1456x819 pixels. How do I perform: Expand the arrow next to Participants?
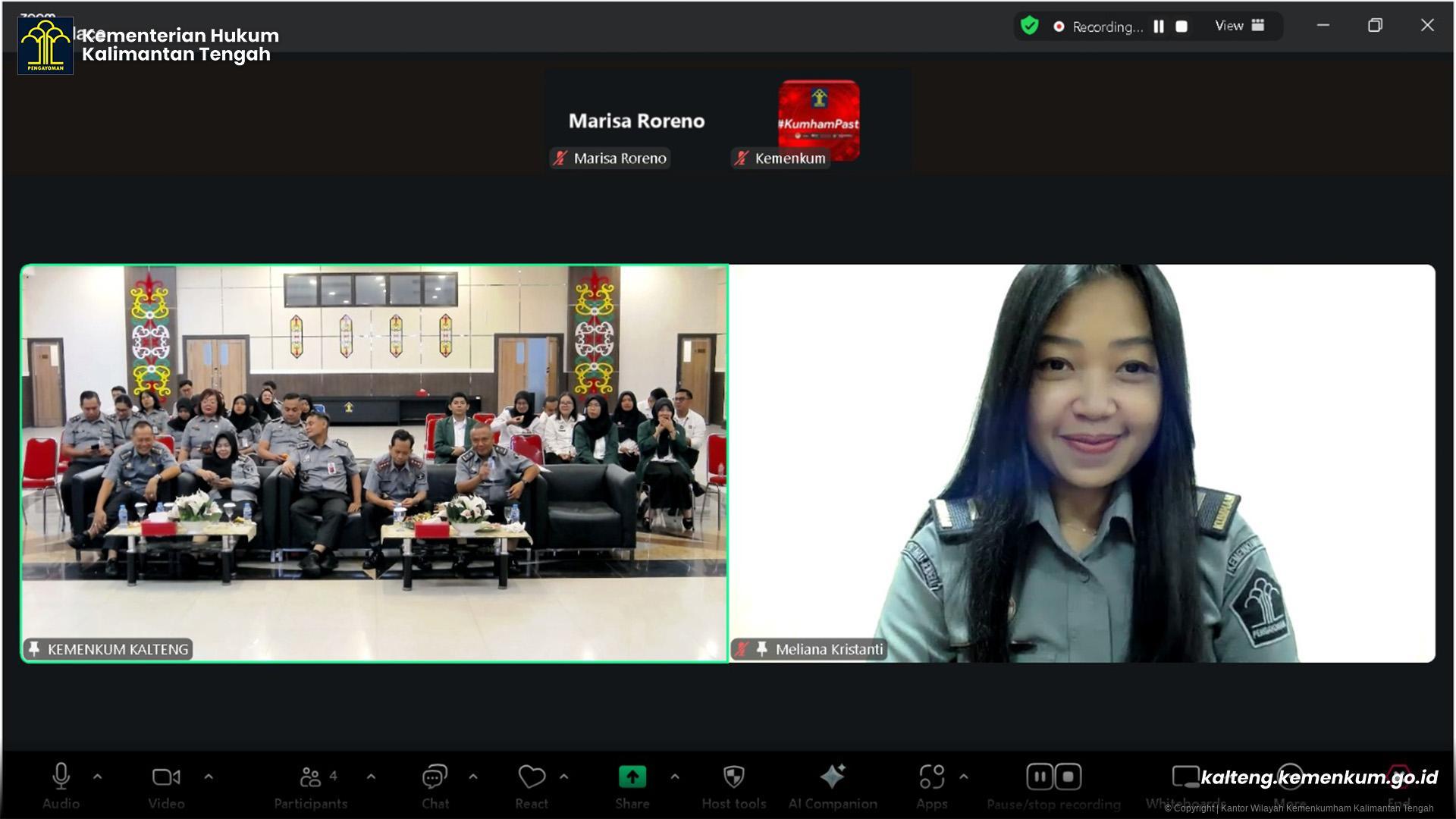click(x=371, y=777)
